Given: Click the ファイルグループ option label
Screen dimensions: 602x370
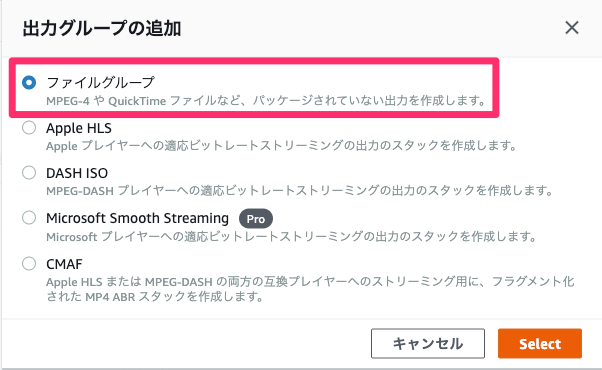Looking at the screenshot, I should point(100,83).
